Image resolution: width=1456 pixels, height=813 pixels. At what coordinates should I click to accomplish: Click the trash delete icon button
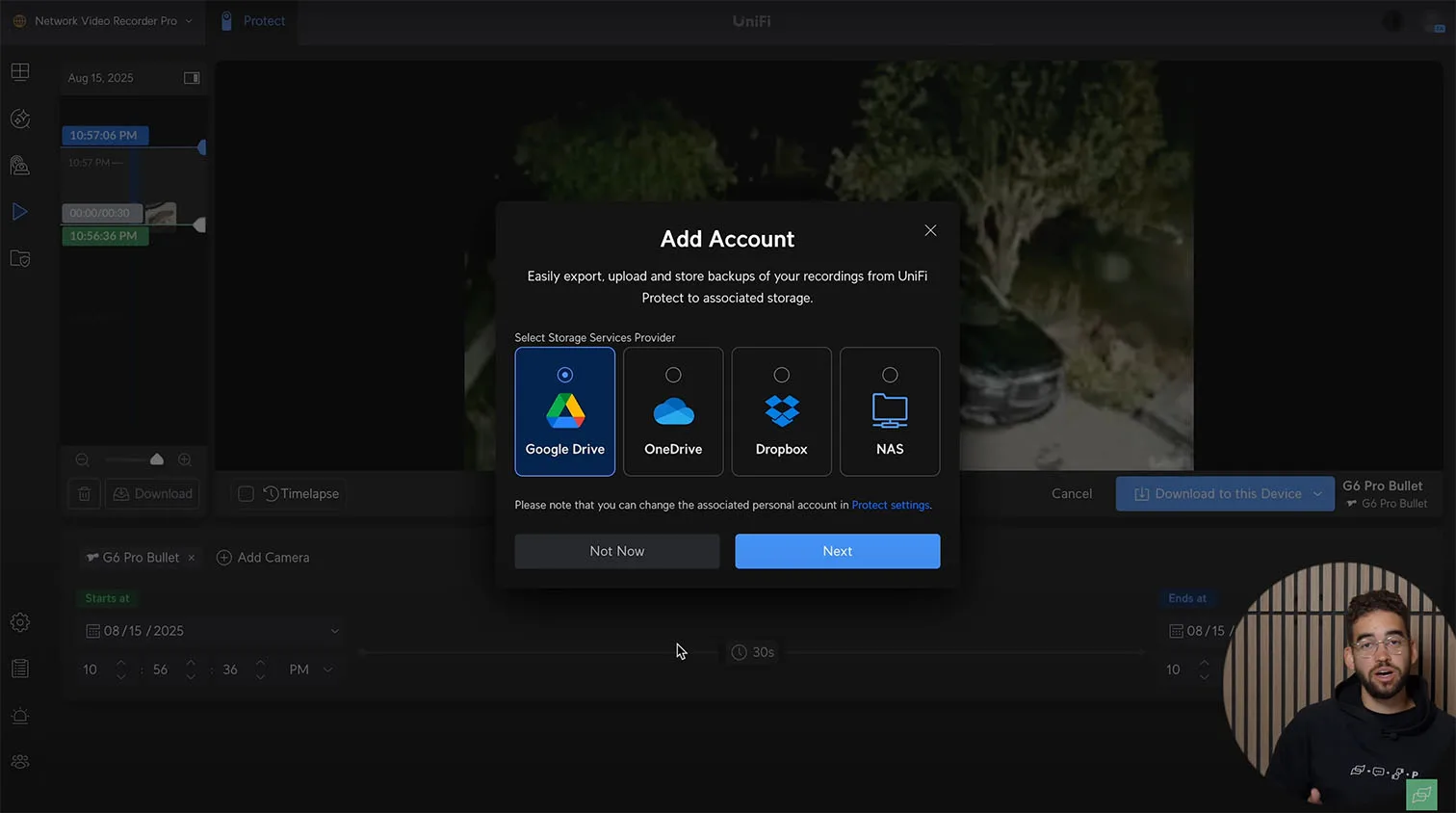(x=85, y=494)
